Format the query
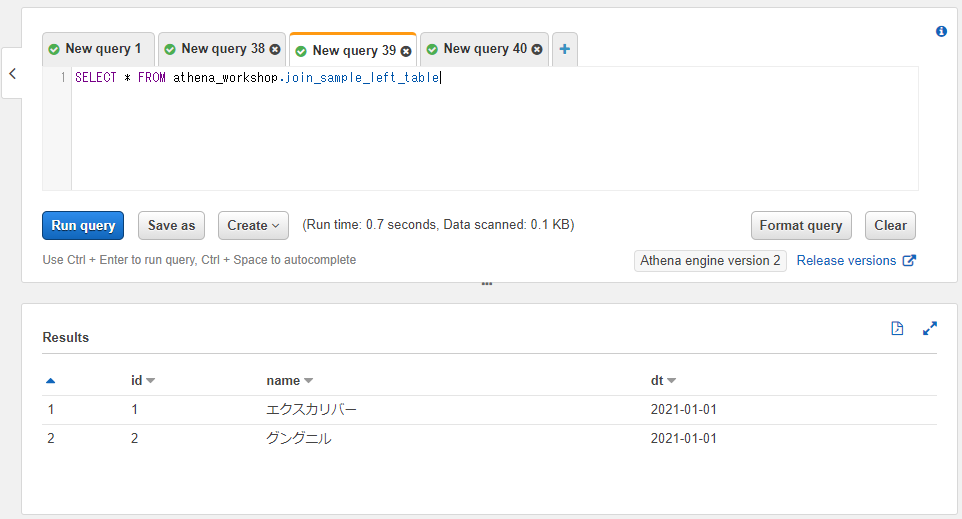The width and height of the screenshot is (962, 519). click(x=801, y=225)
